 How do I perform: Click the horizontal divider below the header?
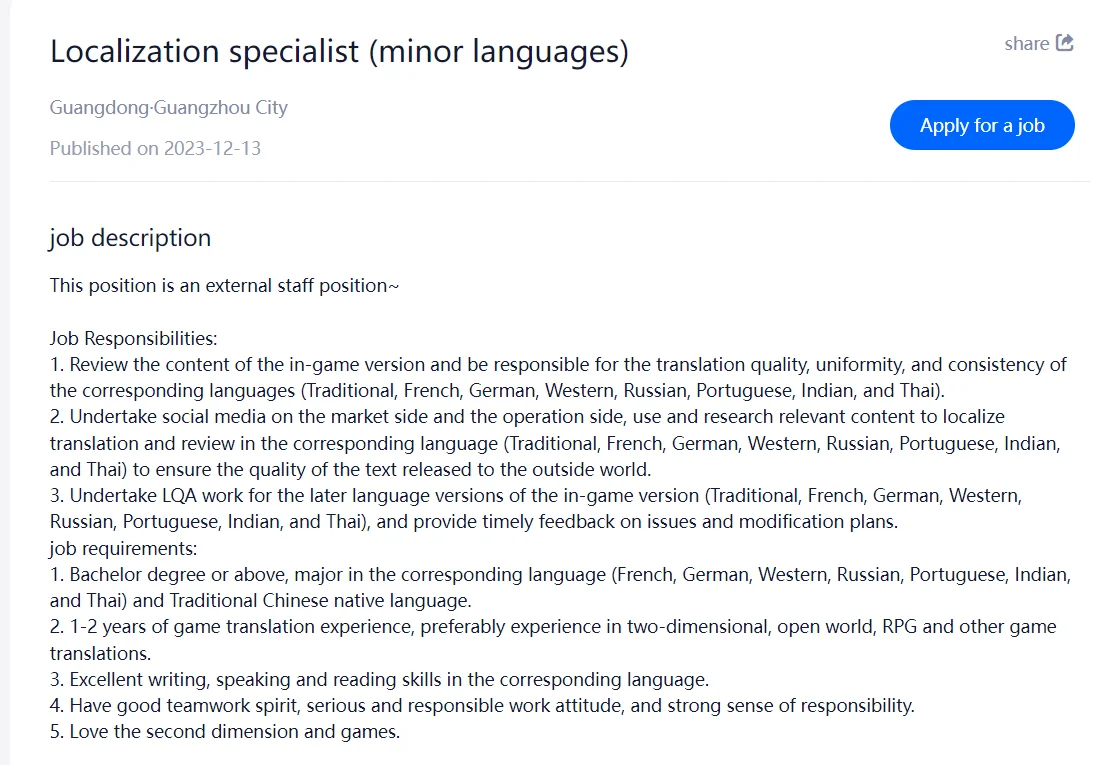point(570,182)
